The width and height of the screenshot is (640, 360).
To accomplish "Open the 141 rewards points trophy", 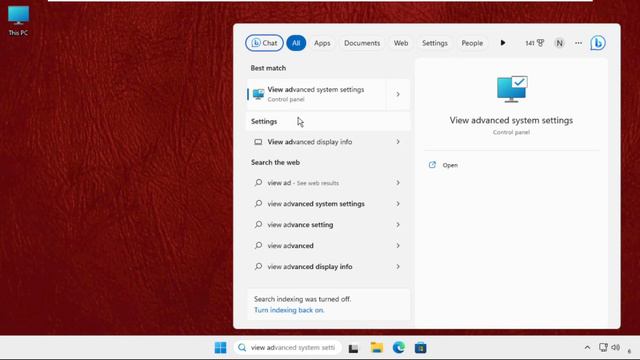I will [535, 43].
